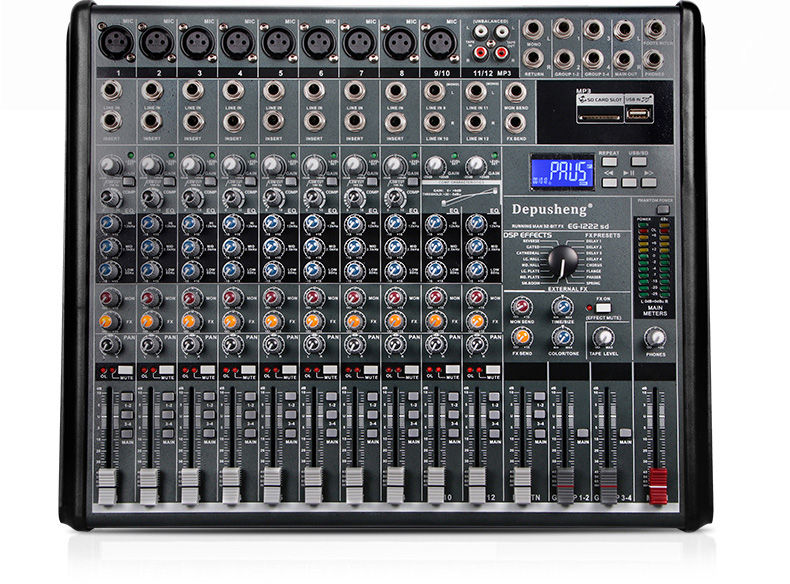Image resolution: width=790 pixels, height=584 pixels.
Task: Tap the fast-forward button of the MP3 player
Action: click(649, 182)
